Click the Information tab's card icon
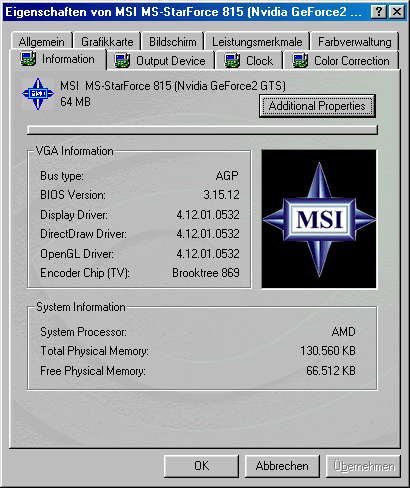 28,59
